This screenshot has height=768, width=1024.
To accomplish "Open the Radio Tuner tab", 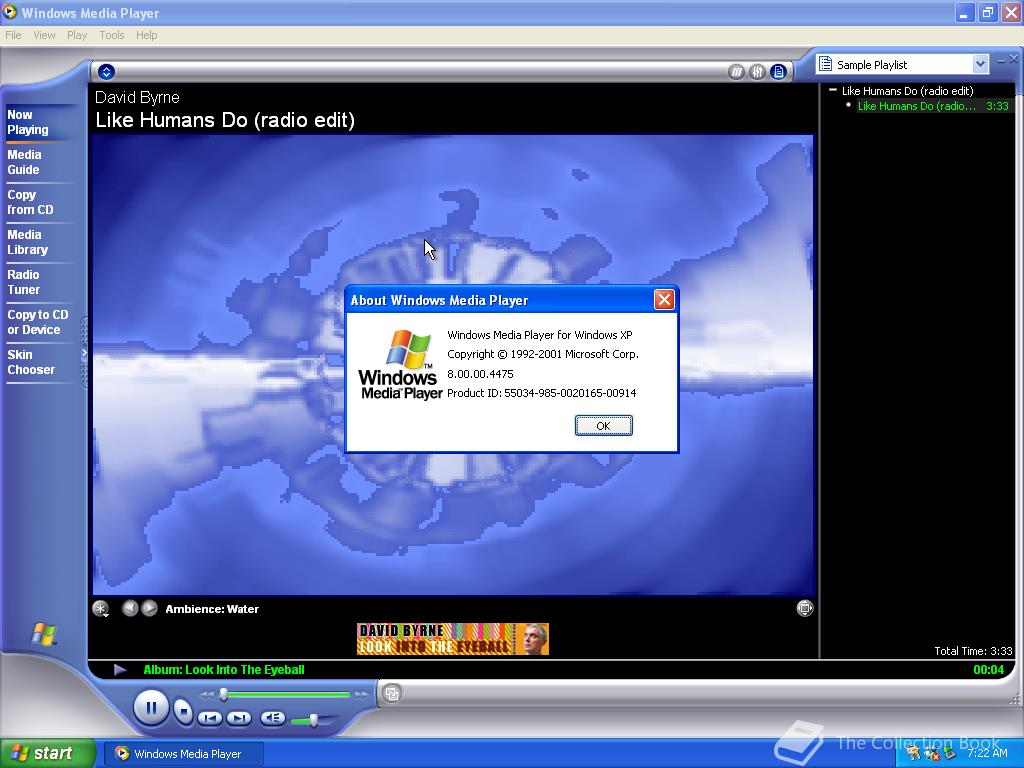I will click(24, 282).
